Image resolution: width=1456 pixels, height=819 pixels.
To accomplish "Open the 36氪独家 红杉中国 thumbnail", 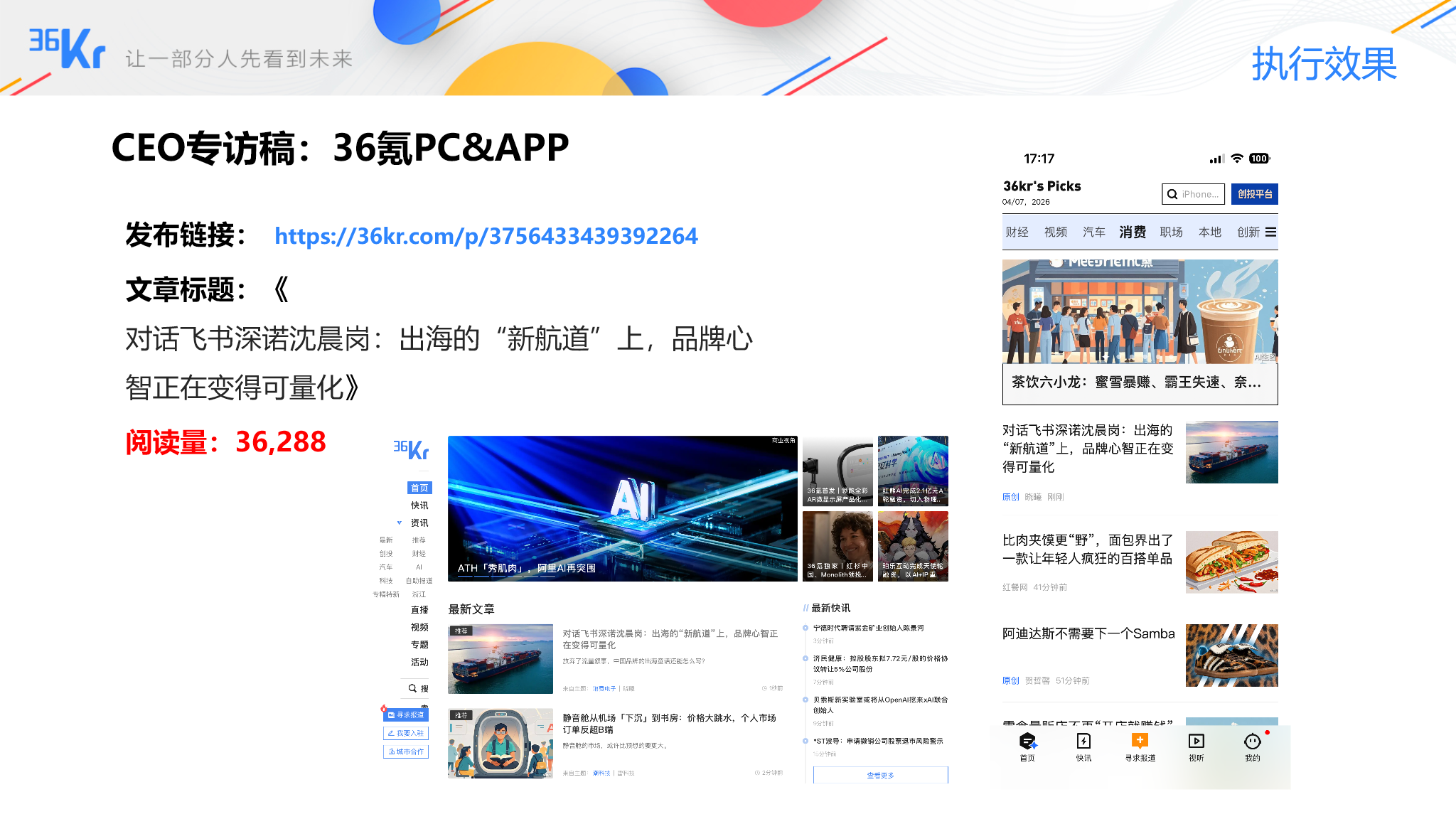I will pos(837,546).
